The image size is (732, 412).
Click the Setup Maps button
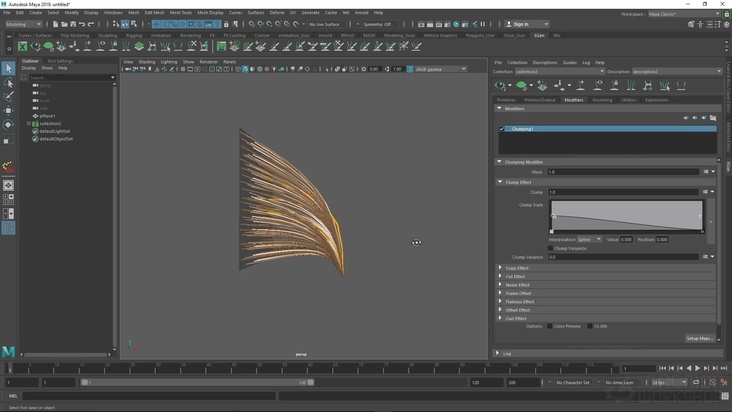[700, 338]
